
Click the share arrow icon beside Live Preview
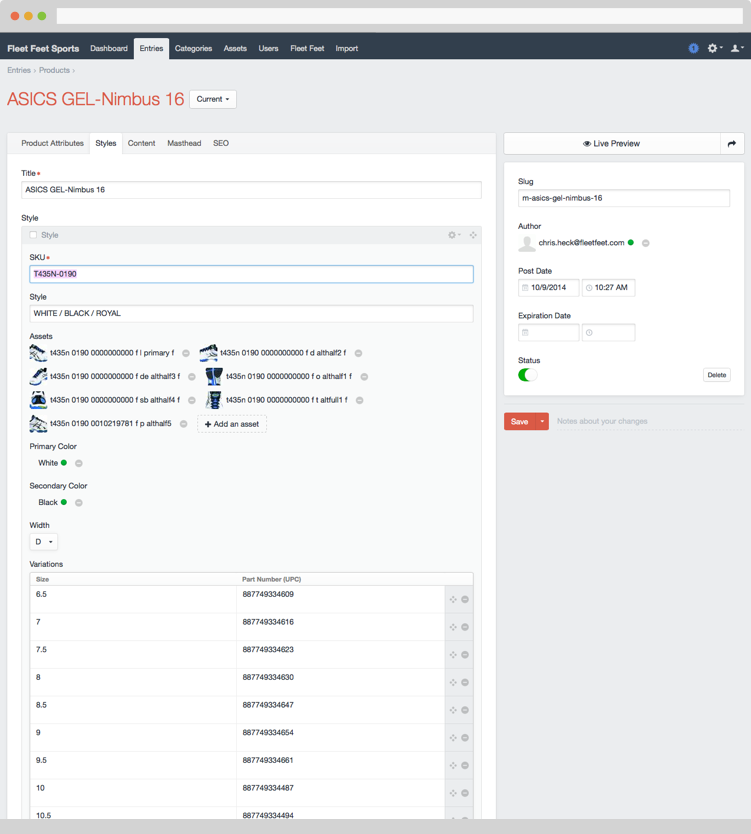coord(732,144)
